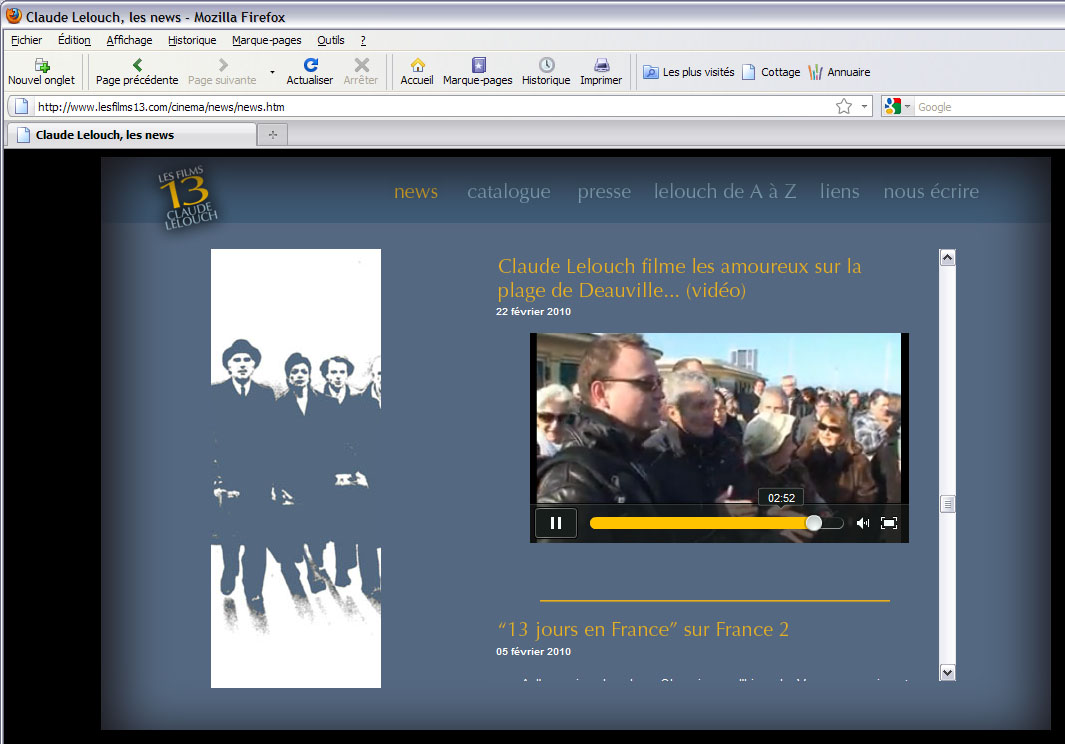Go back with Page précédente

(137, 71)
